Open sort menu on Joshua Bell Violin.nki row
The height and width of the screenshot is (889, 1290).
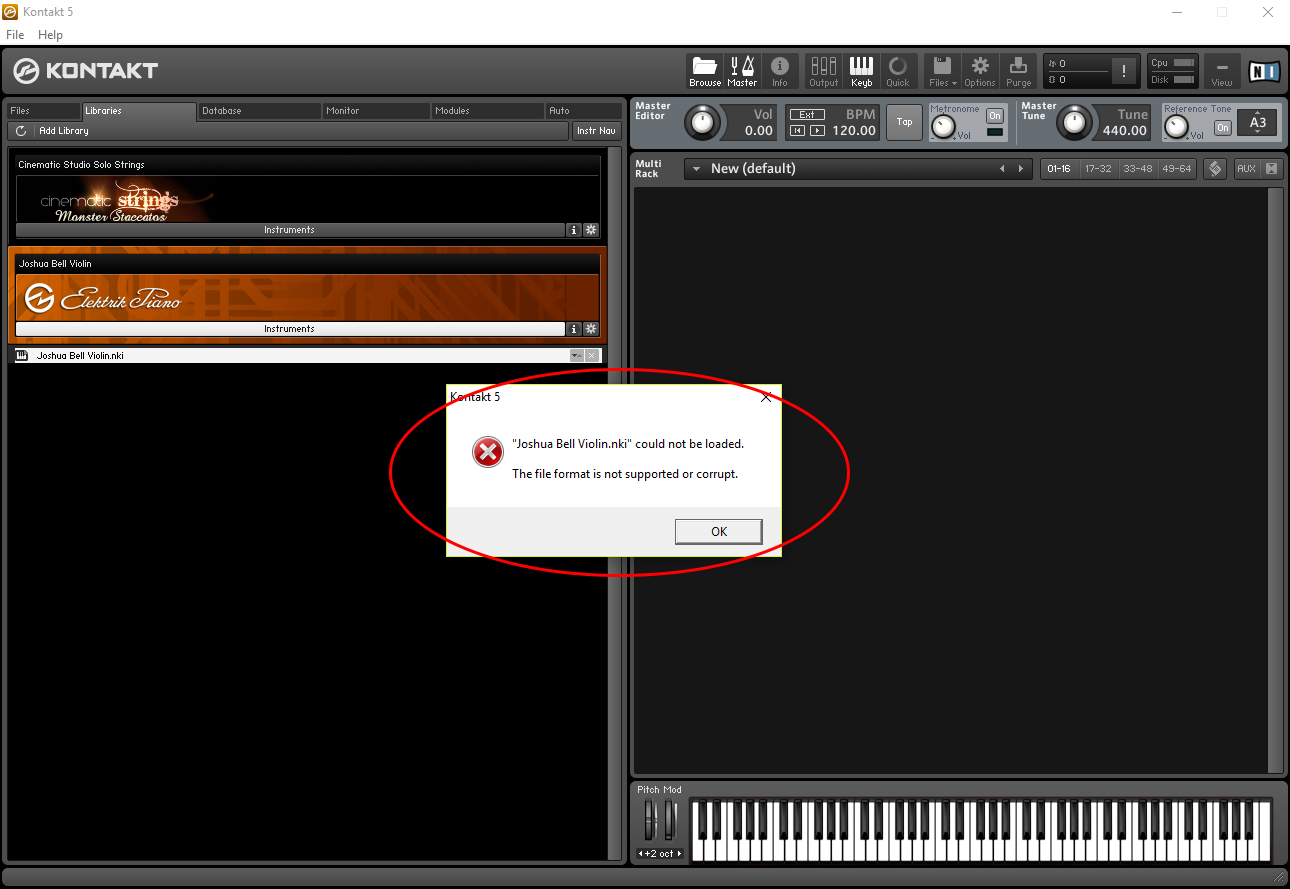pos(576,355)
